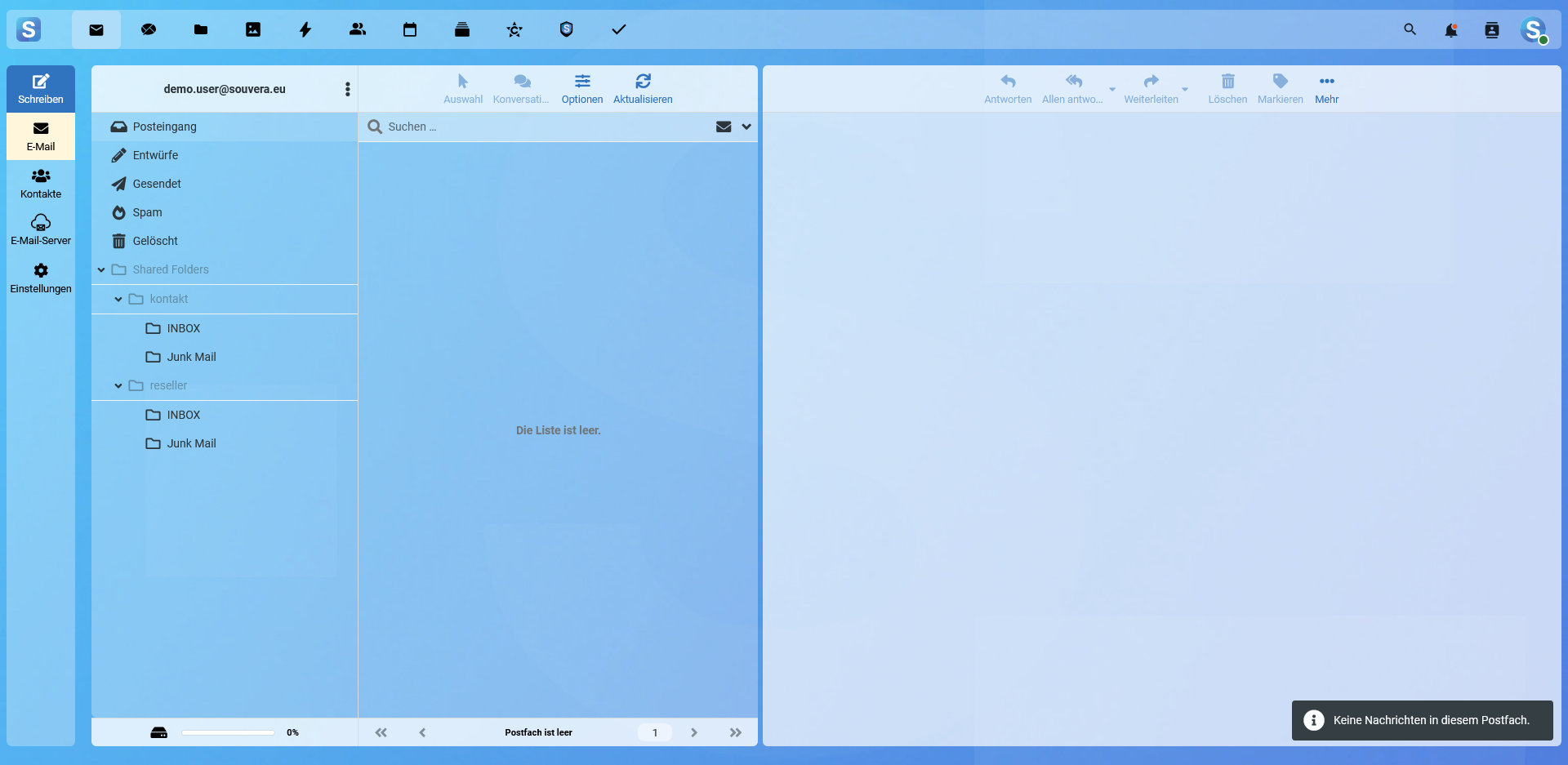Open E-Mail-Server settings in sidebar
This screenshot has height=765, width=1568.
pyautogui.click(x=41, y=230)
